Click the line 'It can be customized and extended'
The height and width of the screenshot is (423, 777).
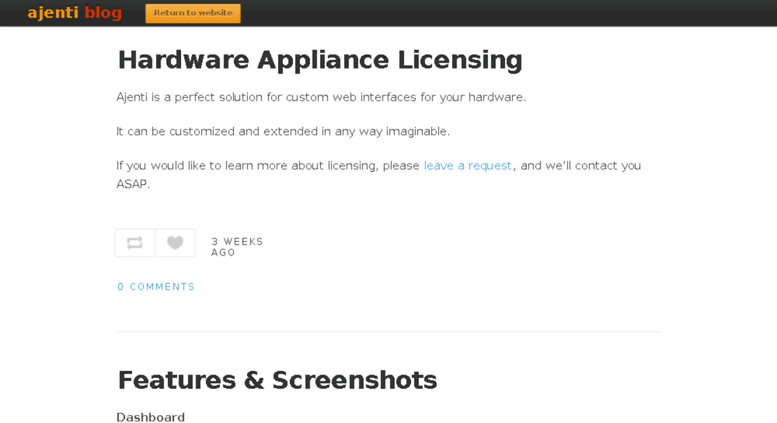pos(283,131)
